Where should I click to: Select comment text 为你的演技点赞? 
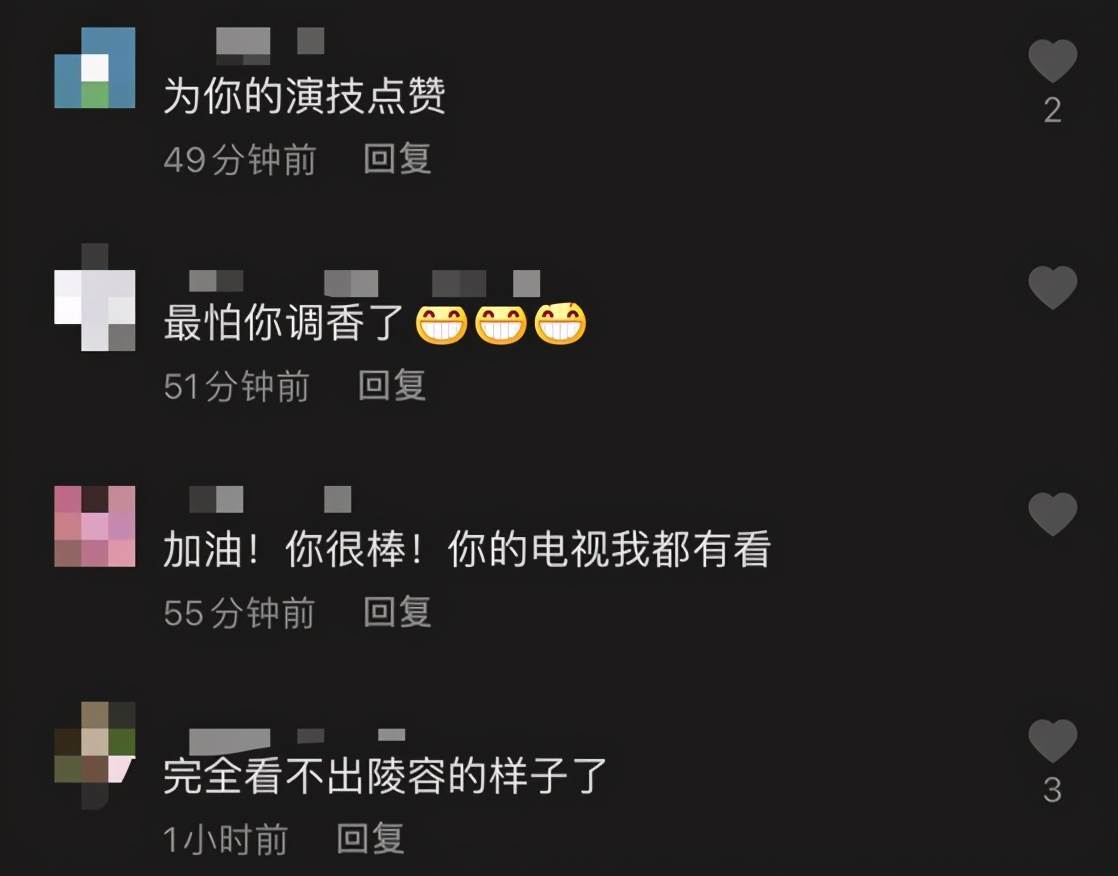point(304,96)
